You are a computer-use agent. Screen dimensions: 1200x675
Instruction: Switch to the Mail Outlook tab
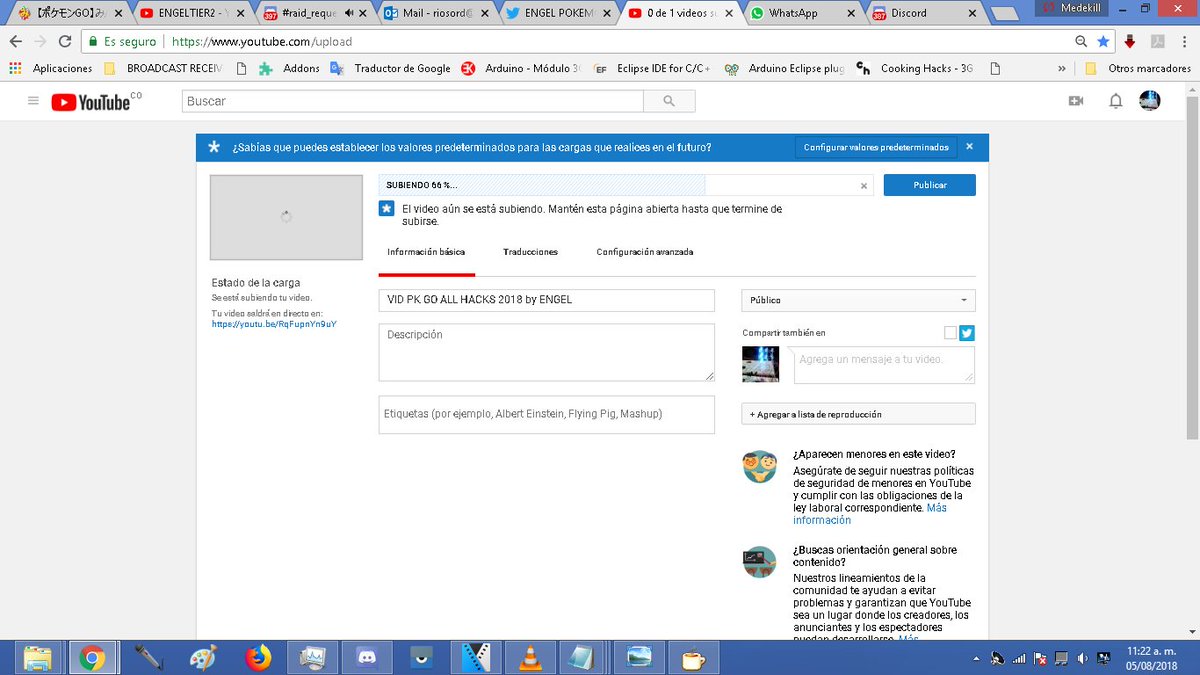(434, 13)
